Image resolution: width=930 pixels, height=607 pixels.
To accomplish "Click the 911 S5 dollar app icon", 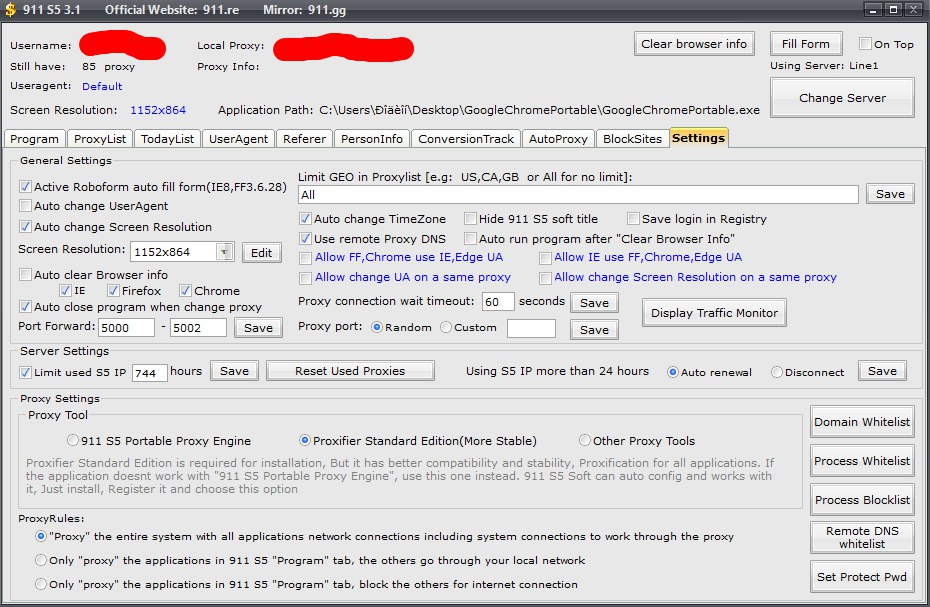I will tap(10, 9).
